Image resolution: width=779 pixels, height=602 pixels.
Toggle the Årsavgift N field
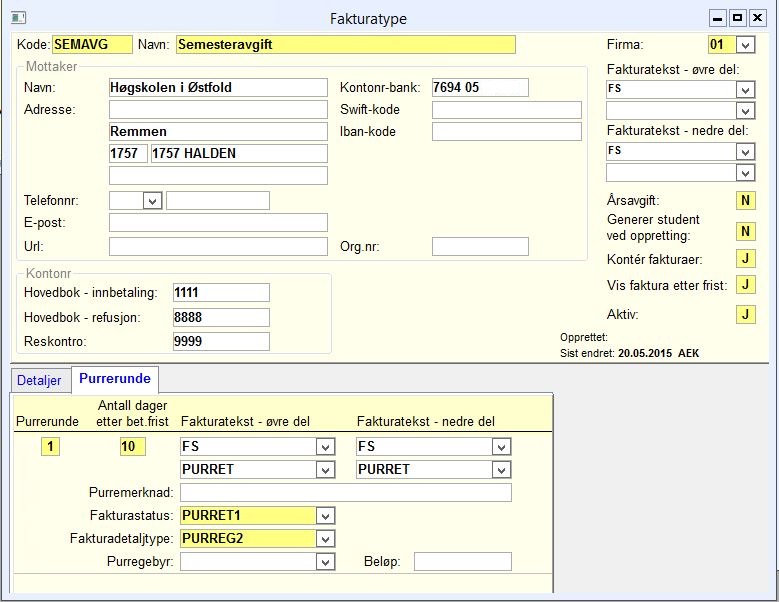745,201
